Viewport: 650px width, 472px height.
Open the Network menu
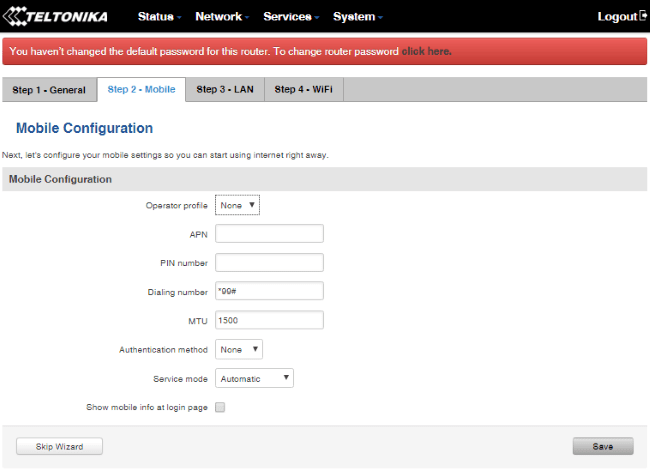tap(222, 17)
